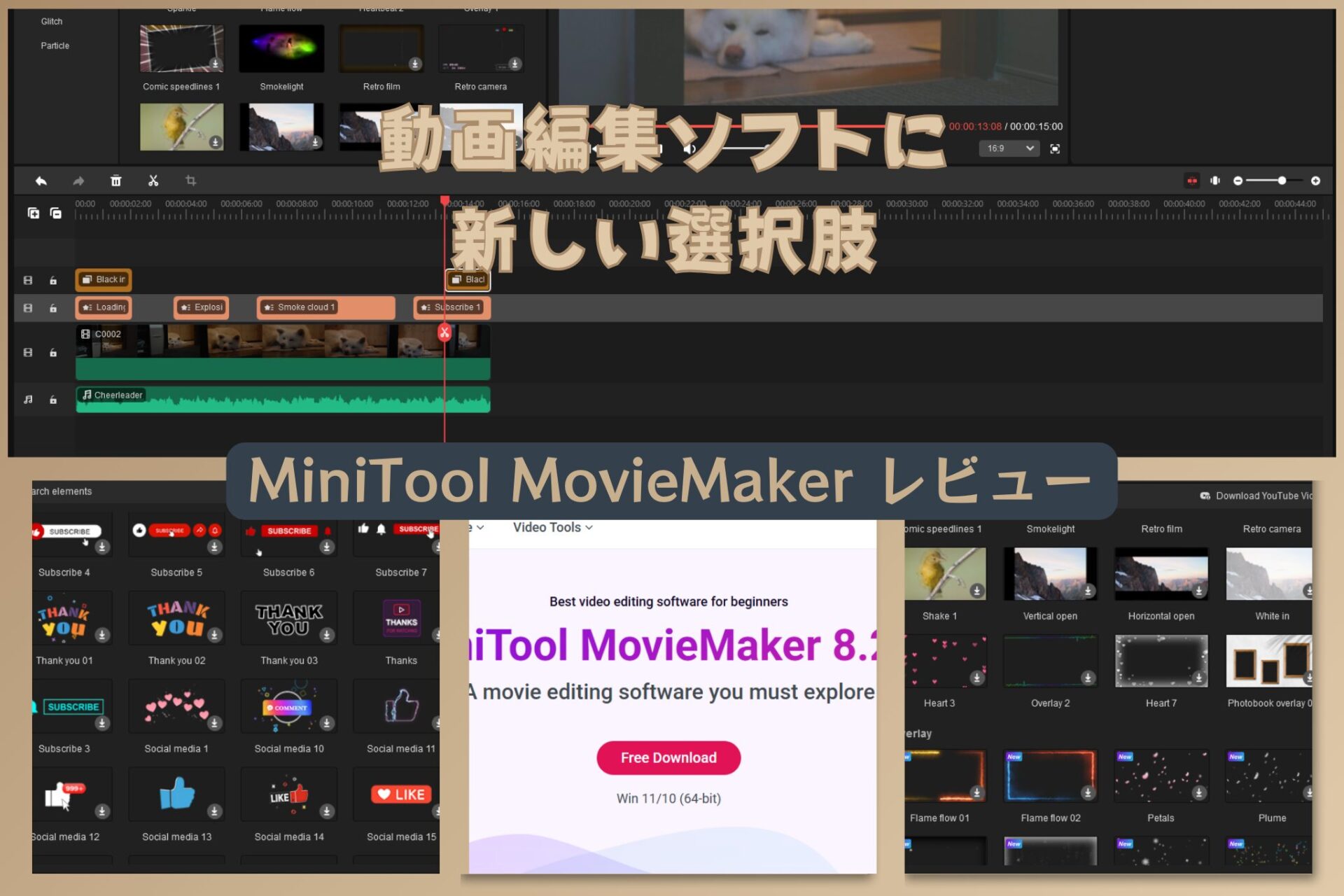This screenshot has width=1344, height=896.
Task: Click the redo arrow in timeline toolbar
Action: [78, 181]
